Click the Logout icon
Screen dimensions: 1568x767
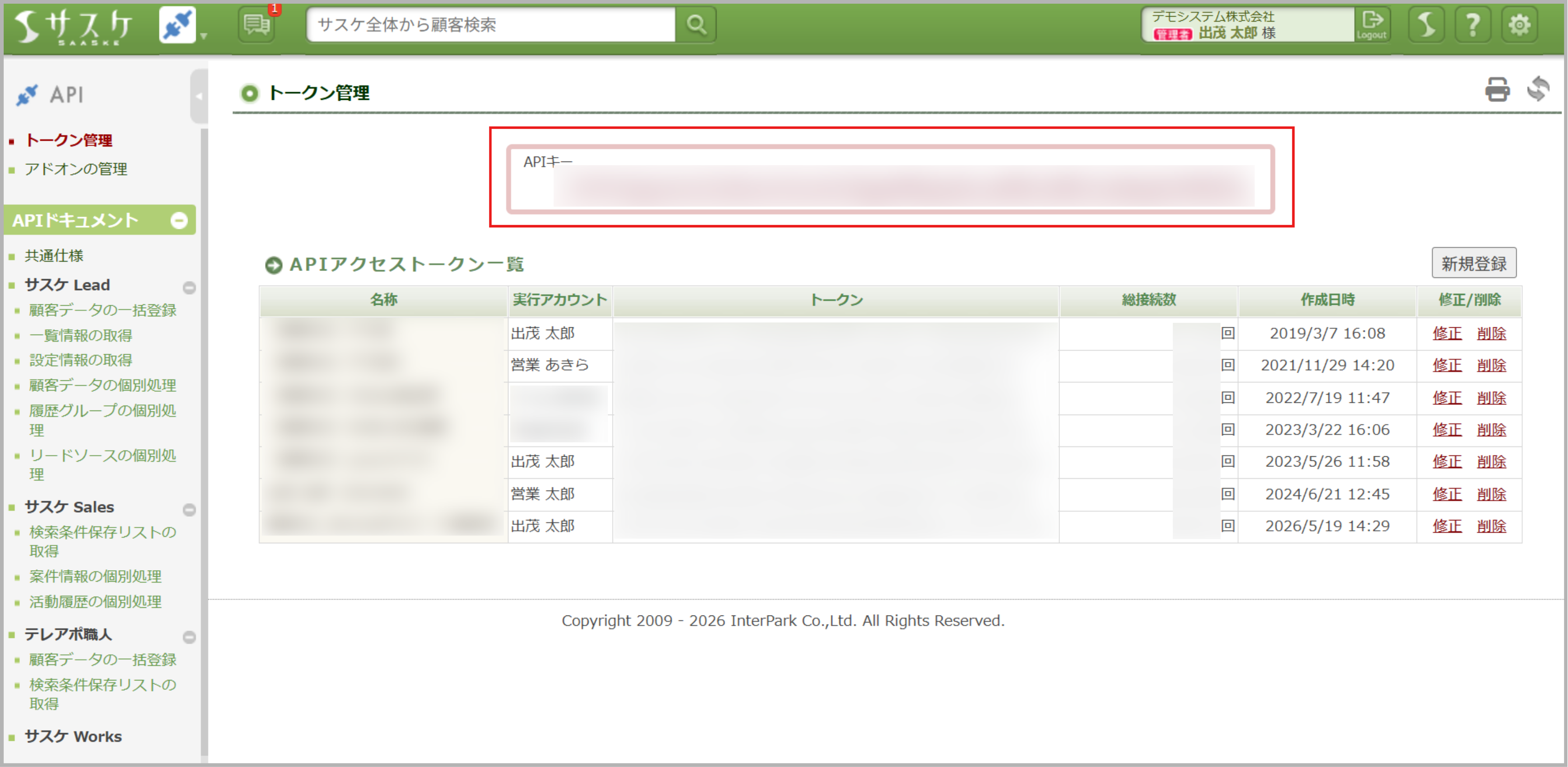coord(1372,25)
